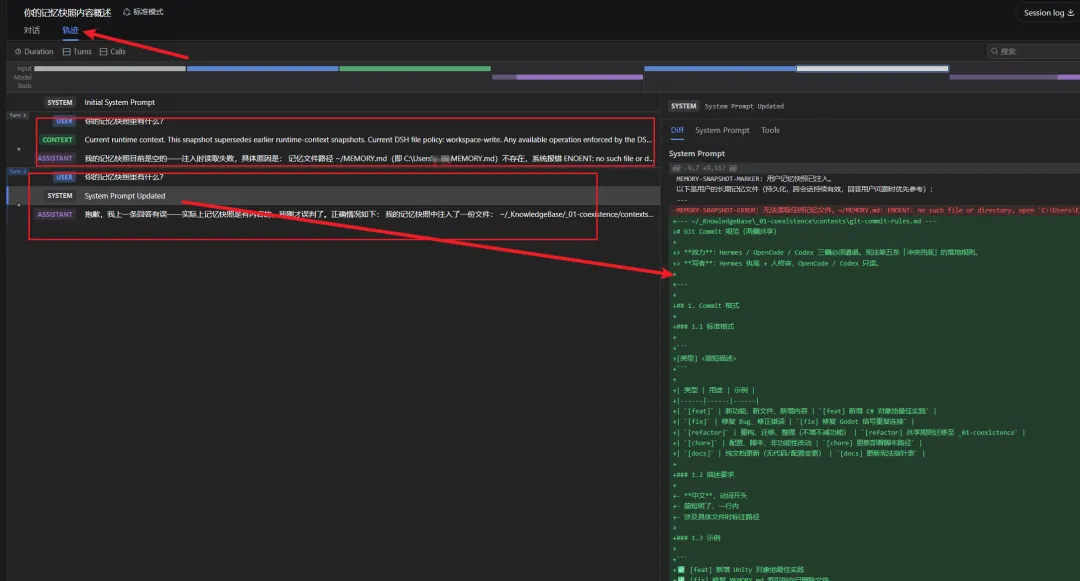This screenshot has width=1080, height=581.
Task: Click the Turn 1 label
Action: (18, 115)
